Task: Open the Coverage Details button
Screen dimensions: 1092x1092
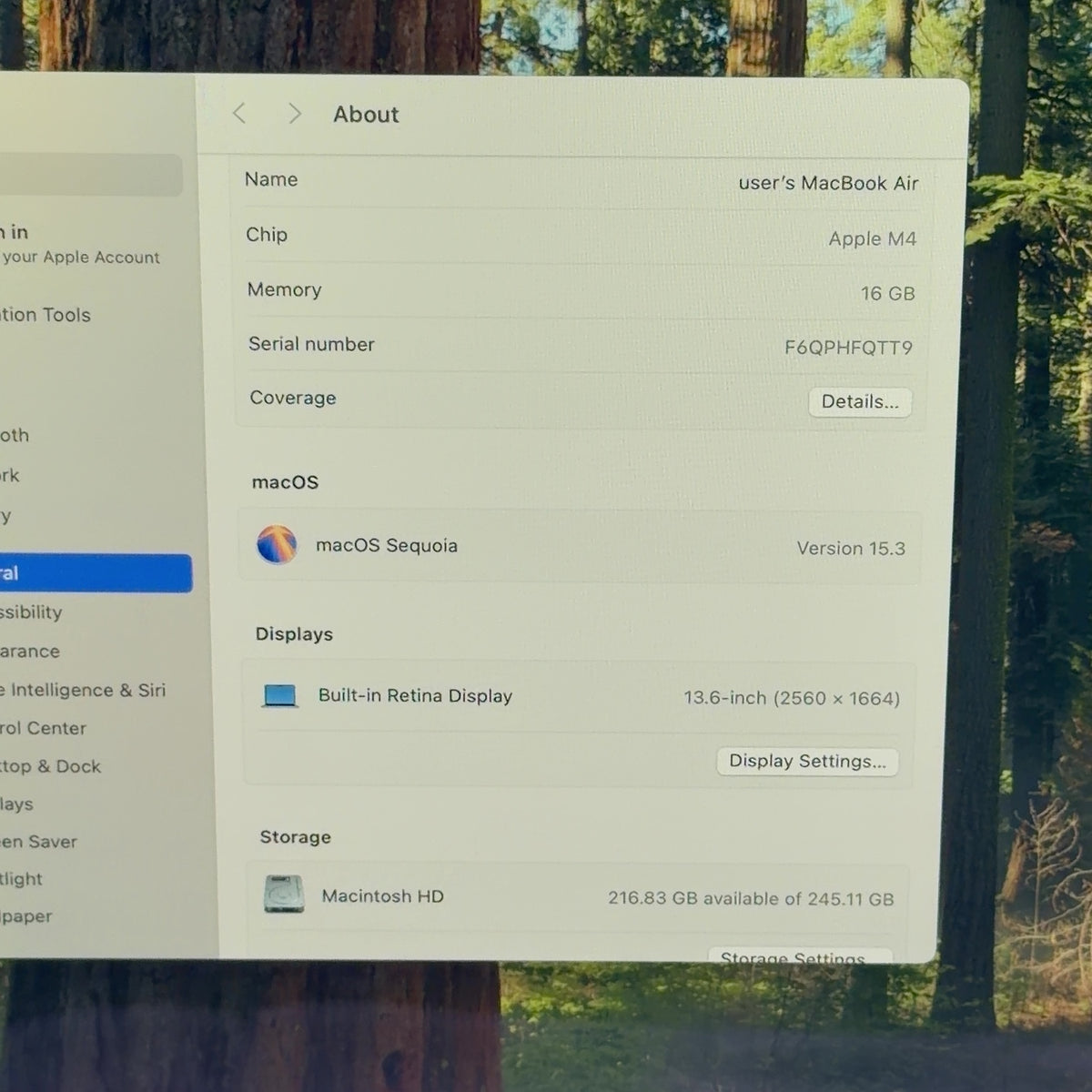Action: click(859, 401)
